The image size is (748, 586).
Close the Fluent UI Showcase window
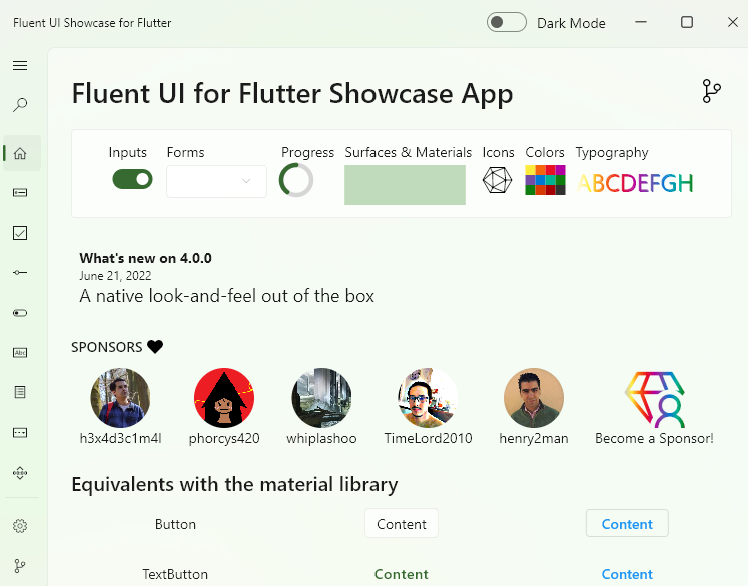pos(733,22)
